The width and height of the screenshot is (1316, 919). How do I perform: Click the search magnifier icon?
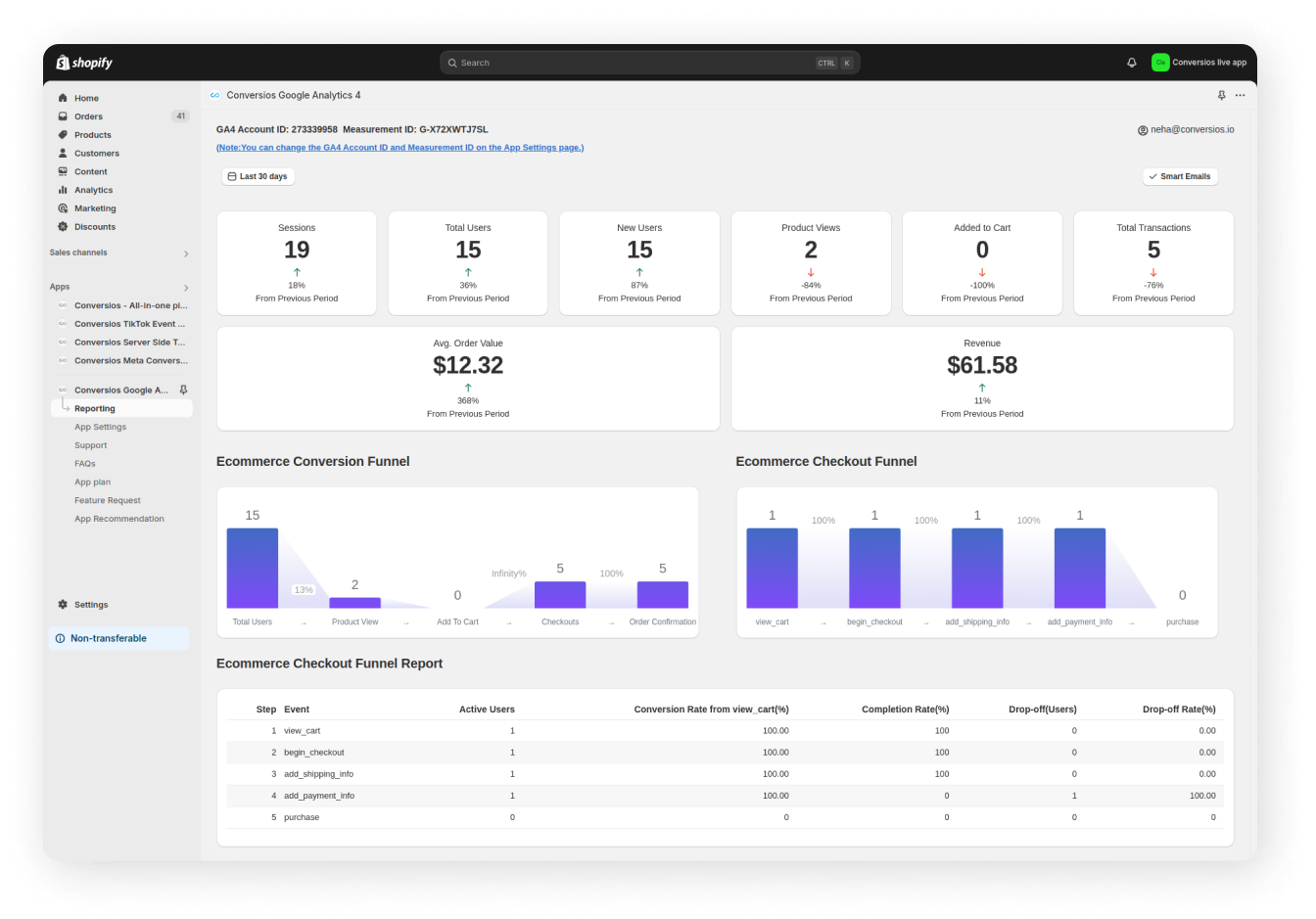(x=452, y=63)
